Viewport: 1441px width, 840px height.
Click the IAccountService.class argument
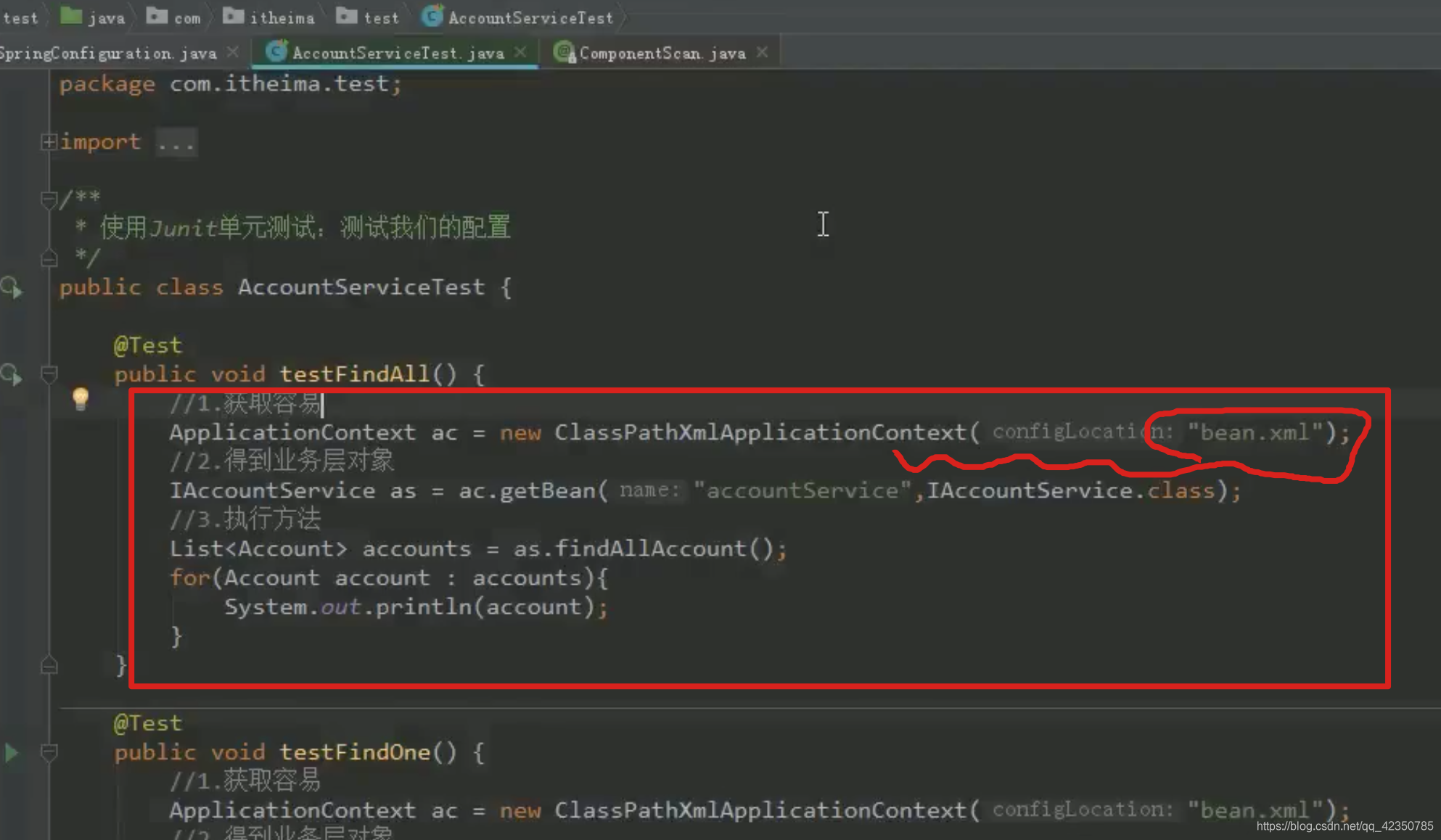tap(1071, 490)
